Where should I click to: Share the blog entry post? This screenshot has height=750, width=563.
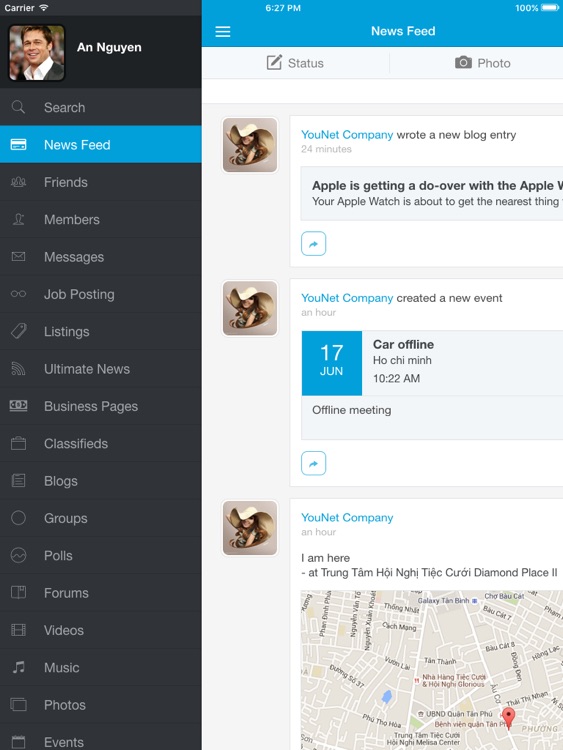[313, 243]
